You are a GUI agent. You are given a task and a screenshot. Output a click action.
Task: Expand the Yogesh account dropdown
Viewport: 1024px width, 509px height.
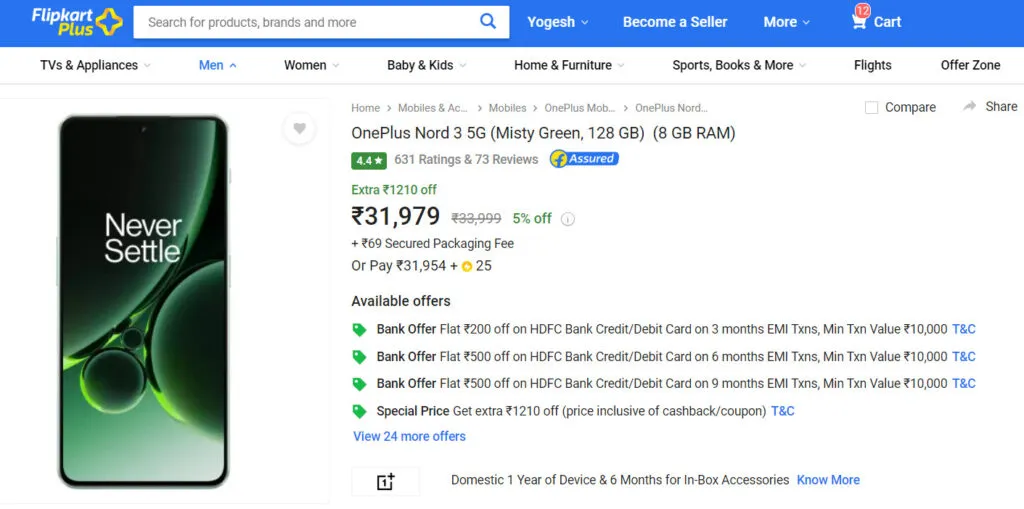click(x=558, y=22)
